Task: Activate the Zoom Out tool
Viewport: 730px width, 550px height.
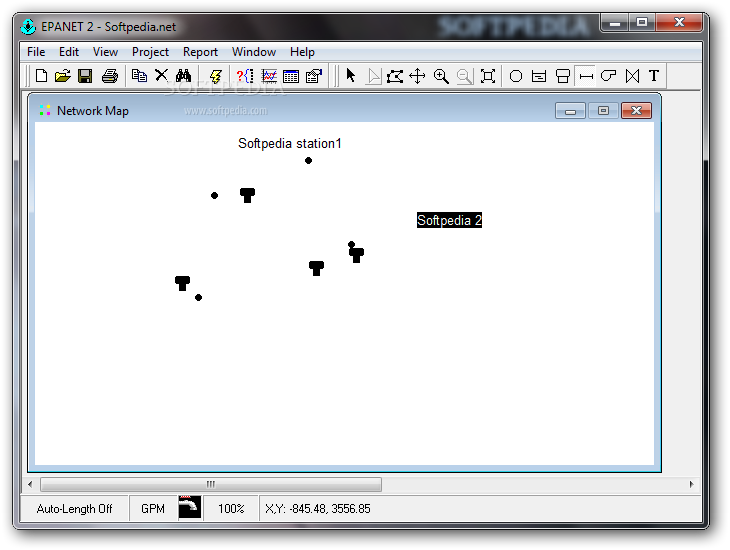Action: (464, 75)
